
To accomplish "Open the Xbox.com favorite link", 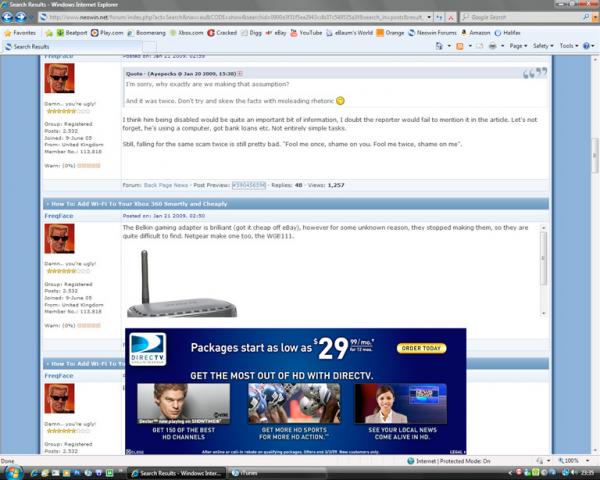I will coord(187,33).
